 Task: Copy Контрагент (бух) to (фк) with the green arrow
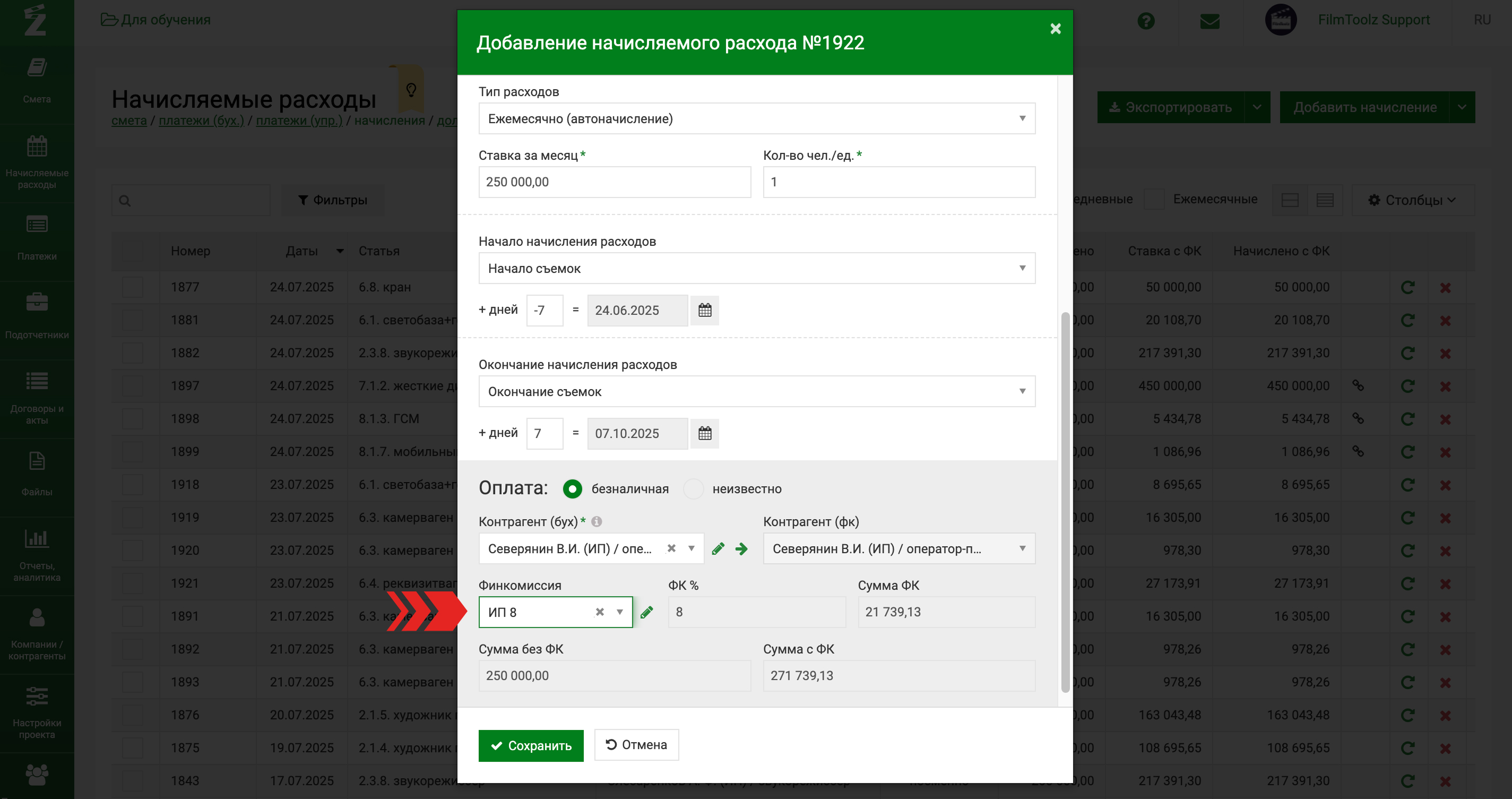click(741, 548)
